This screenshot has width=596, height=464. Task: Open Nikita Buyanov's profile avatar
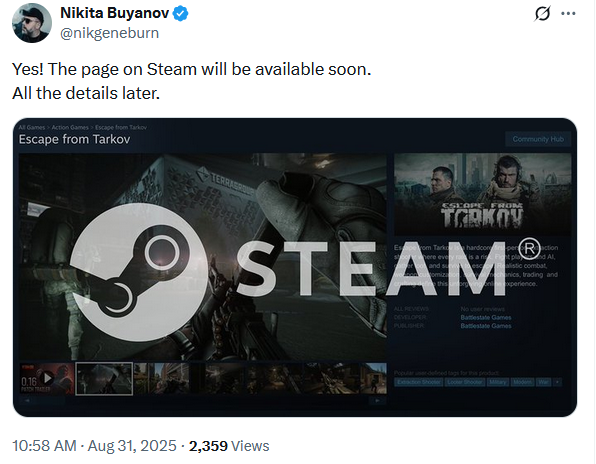coord(32,23)
